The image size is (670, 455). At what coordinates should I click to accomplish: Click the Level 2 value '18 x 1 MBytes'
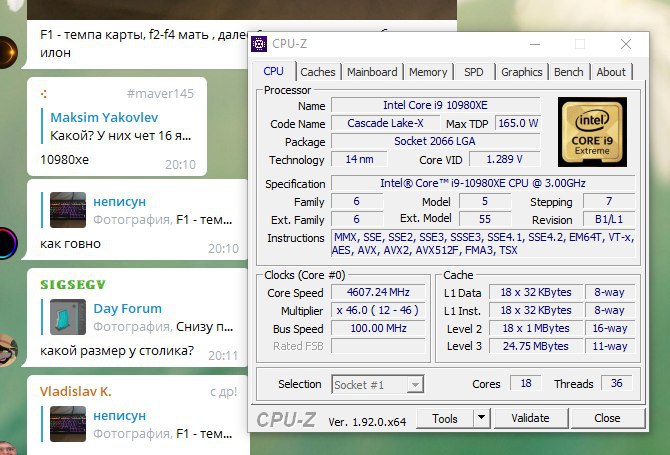tap(536, 328)
